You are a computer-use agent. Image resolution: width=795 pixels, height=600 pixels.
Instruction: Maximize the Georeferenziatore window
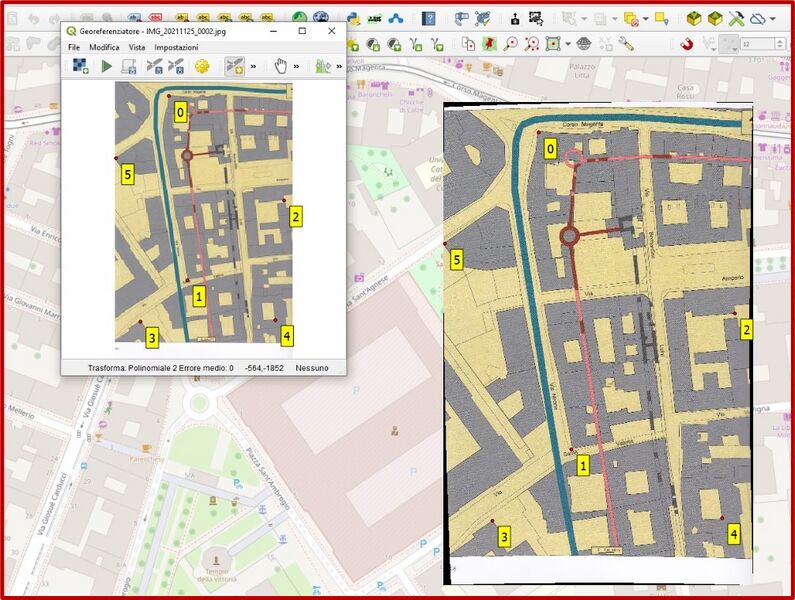302,31
